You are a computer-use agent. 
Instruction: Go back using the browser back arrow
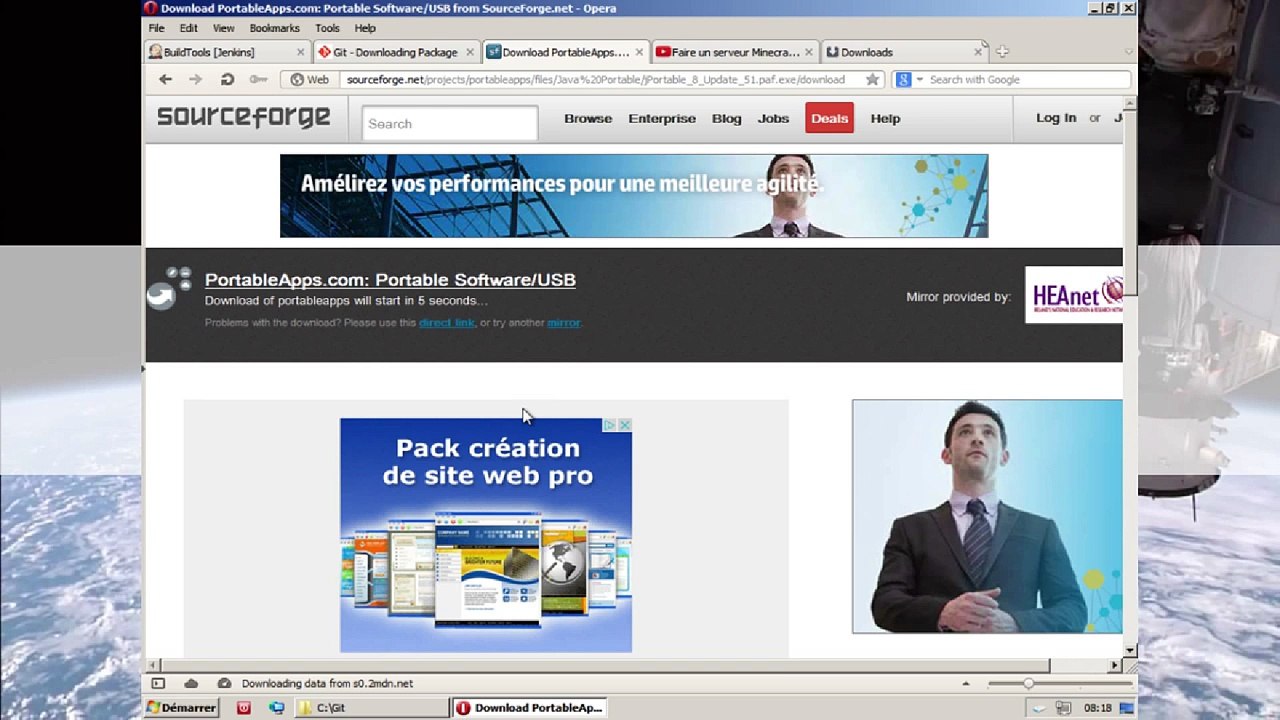point(165,79)
